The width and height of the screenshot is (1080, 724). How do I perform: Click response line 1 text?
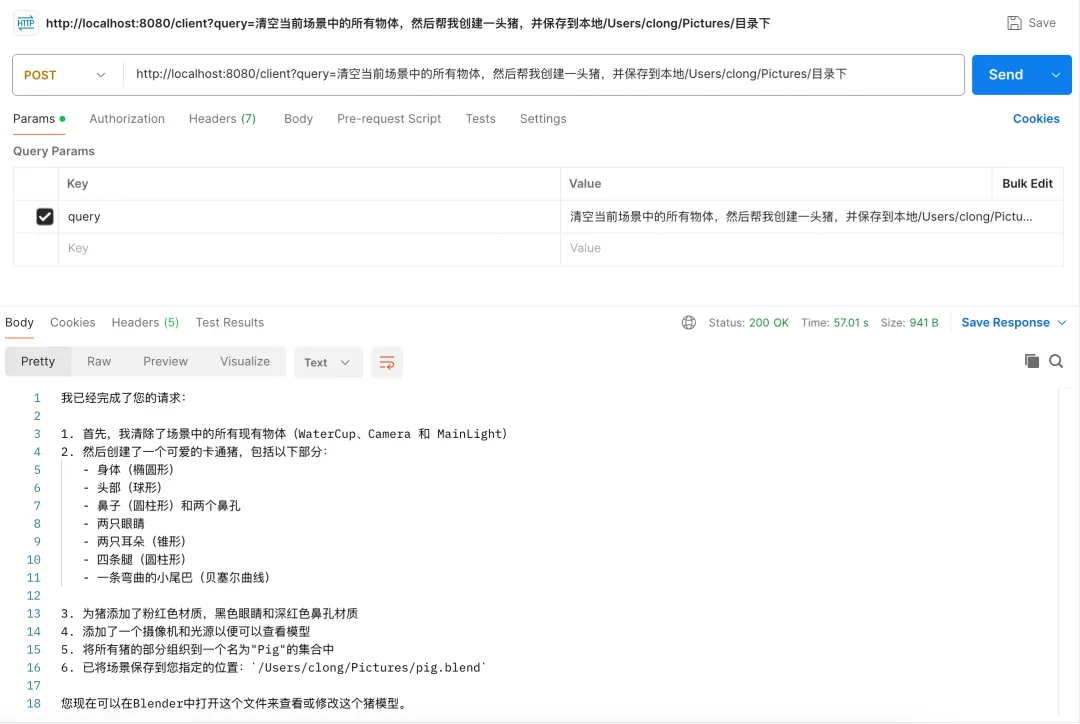pyautogui.click(x=123, y=397)
